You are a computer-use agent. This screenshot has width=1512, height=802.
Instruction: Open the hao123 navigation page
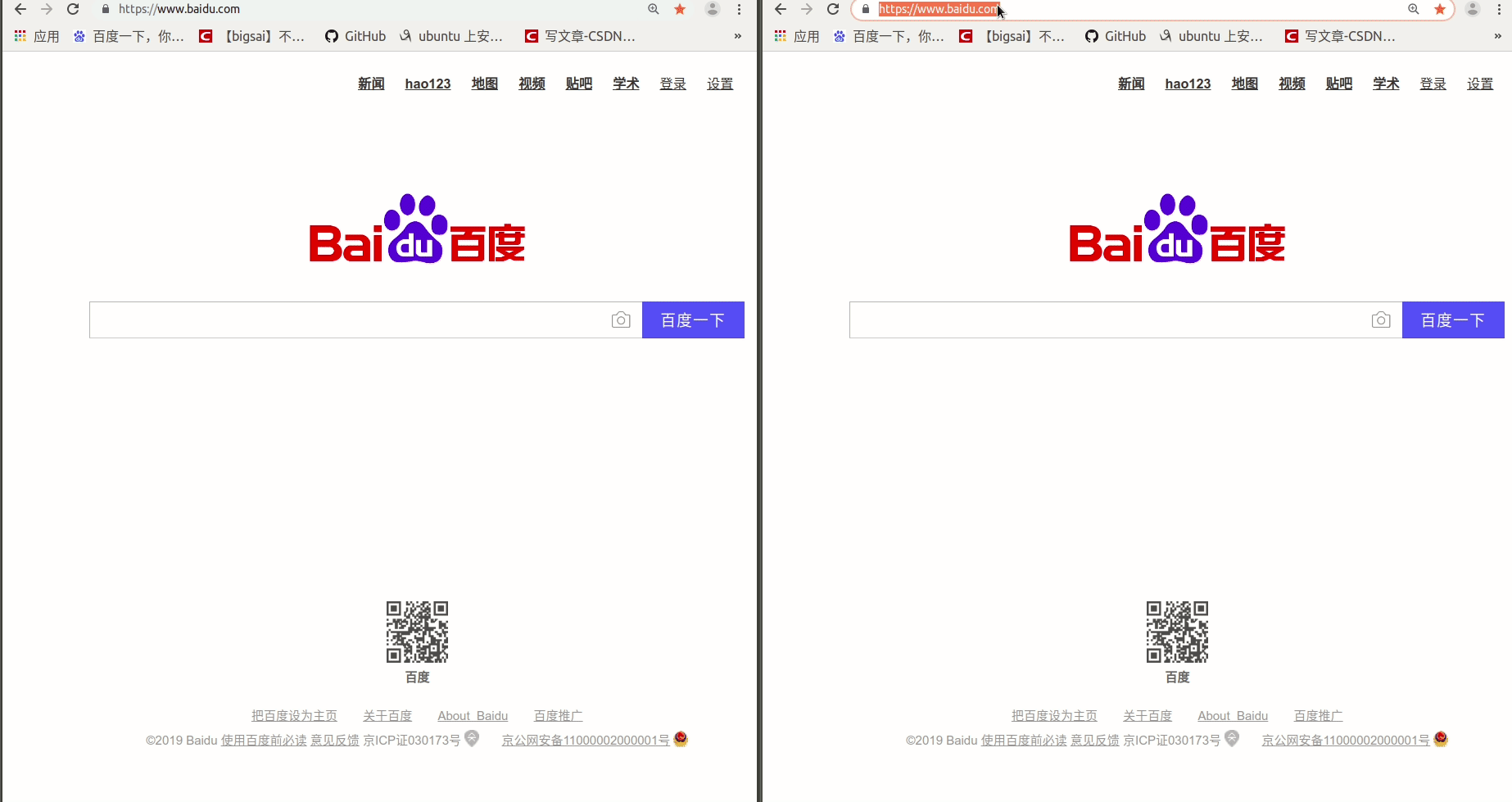(x=428, y=83)
